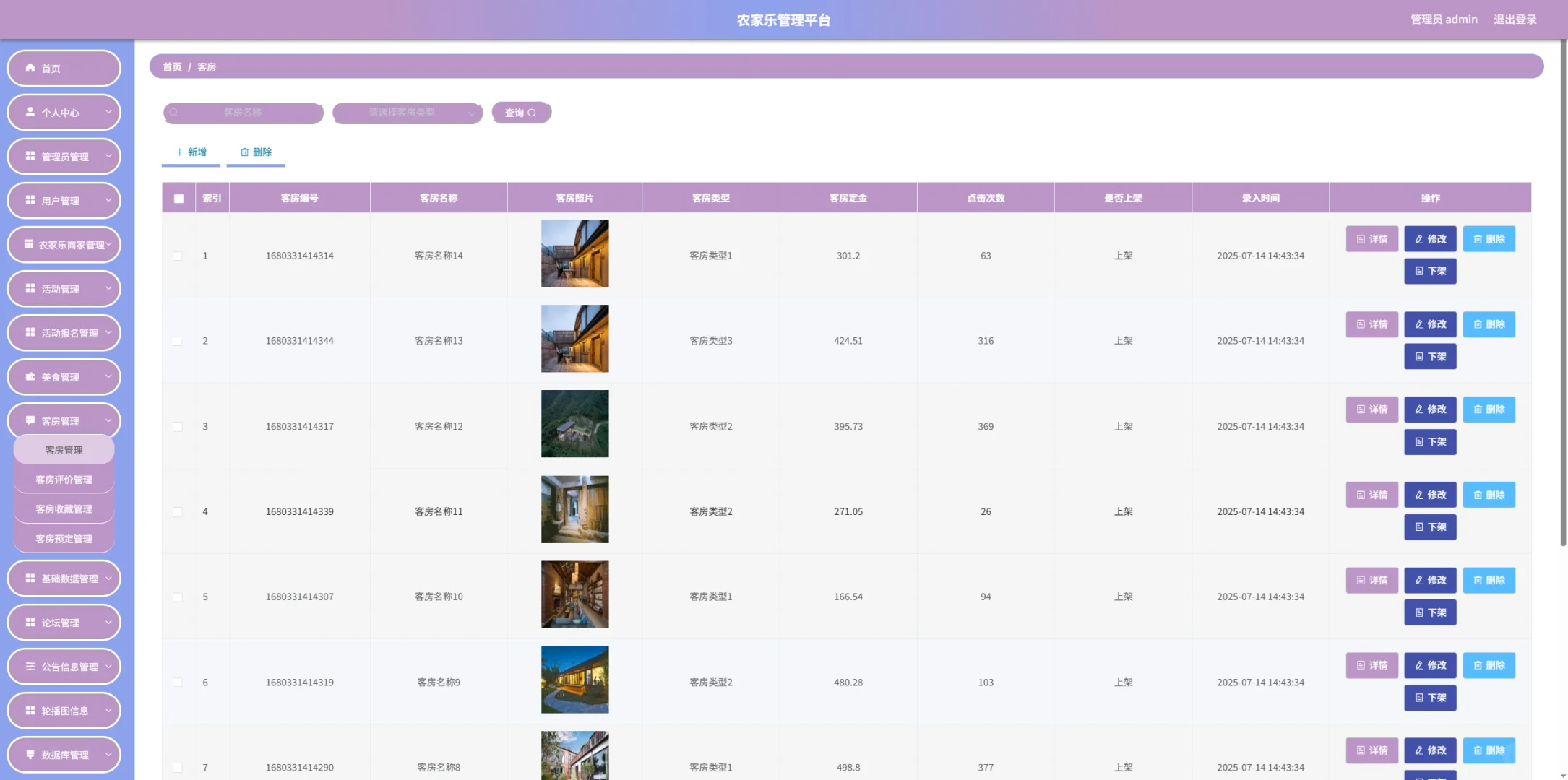This screenshot has height=780, width=1568.
Task: Collapse the 客房管理 submenu chevron
Action: tap(108, 420)
